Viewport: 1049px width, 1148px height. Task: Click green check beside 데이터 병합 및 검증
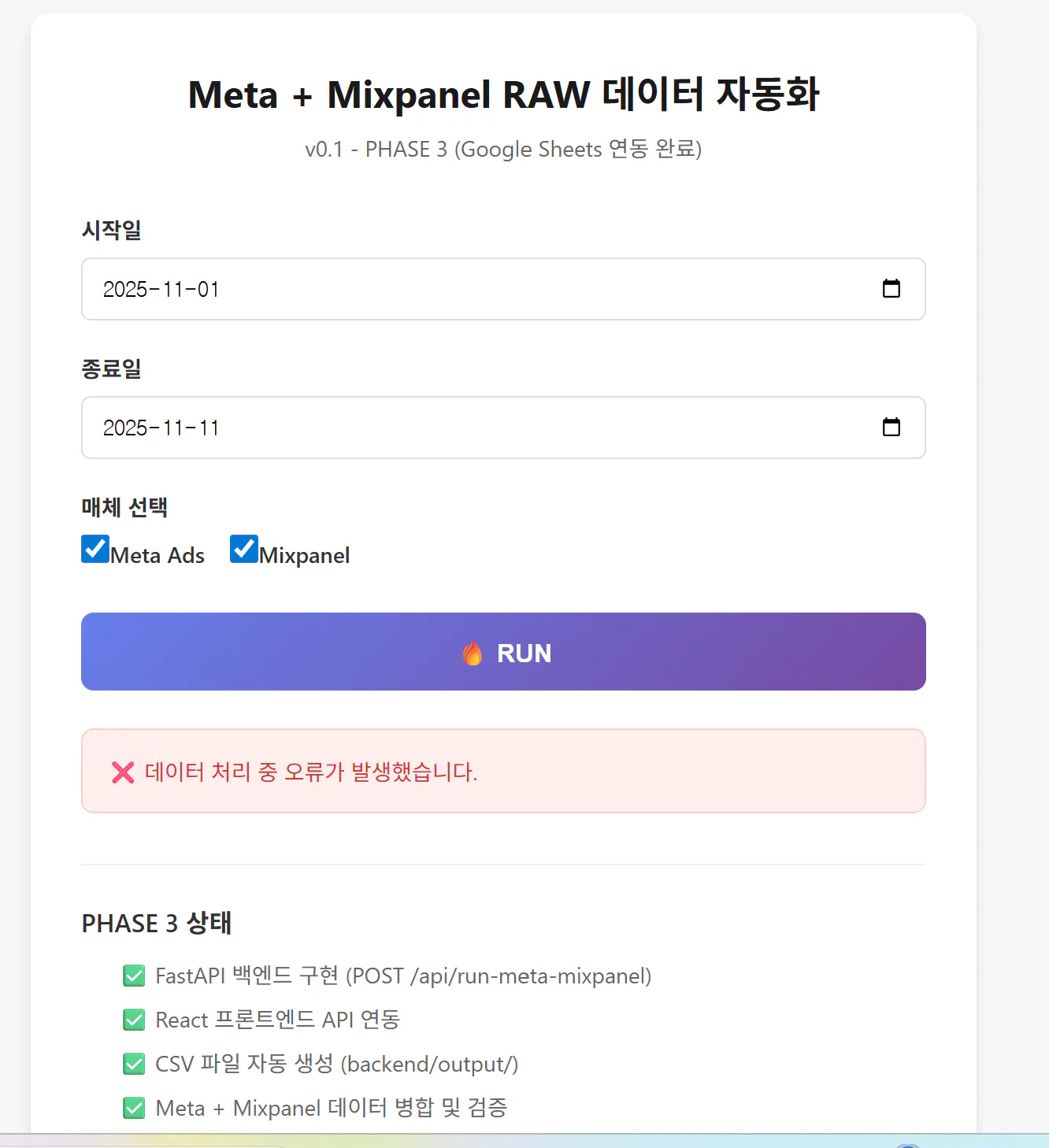click(134, 1109)
